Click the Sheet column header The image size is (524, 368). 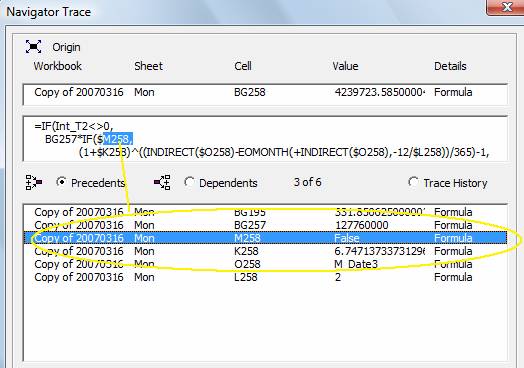coord(148,66)
